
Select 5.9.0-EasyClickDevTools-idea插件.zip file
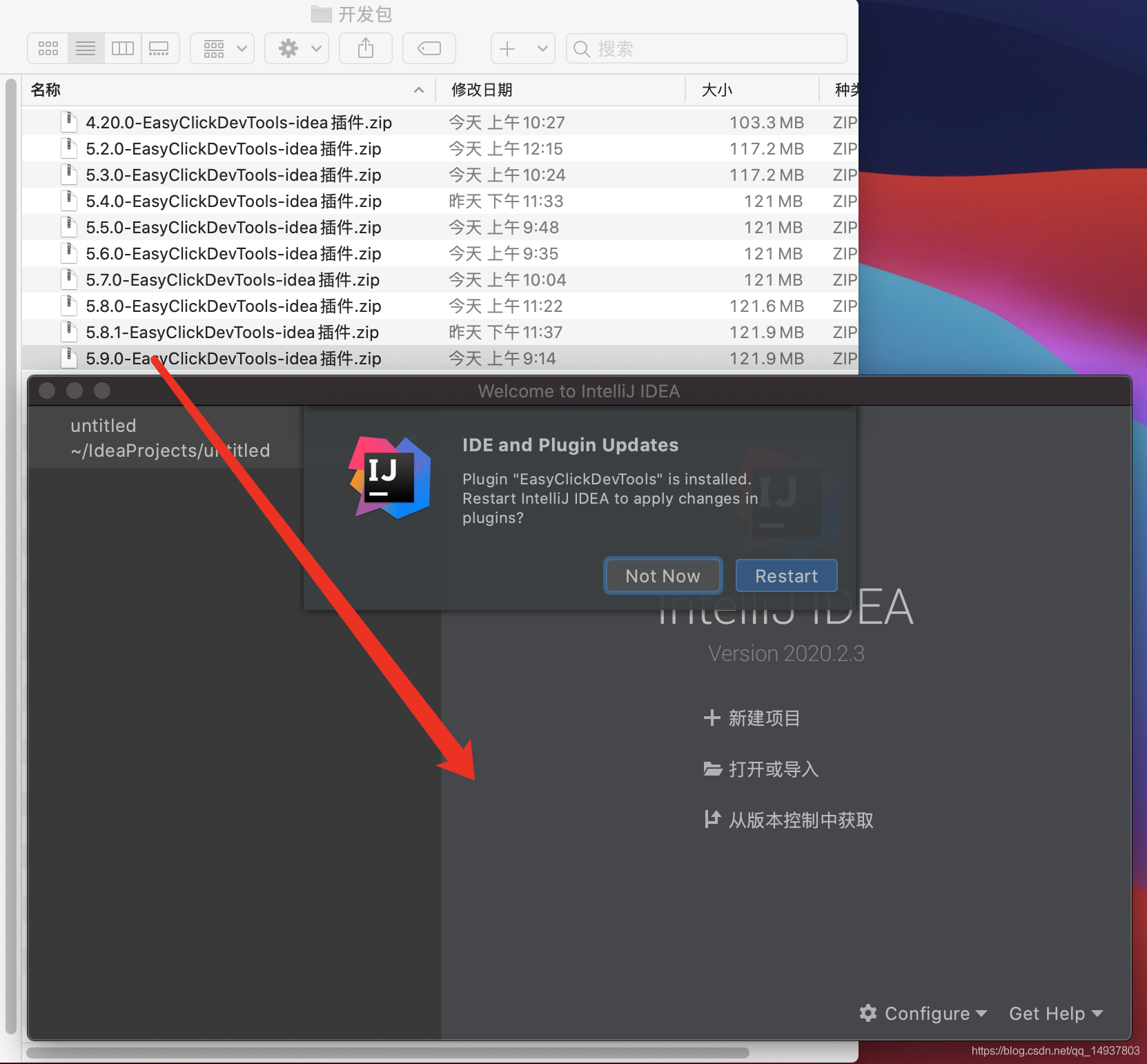coord(233,358)
